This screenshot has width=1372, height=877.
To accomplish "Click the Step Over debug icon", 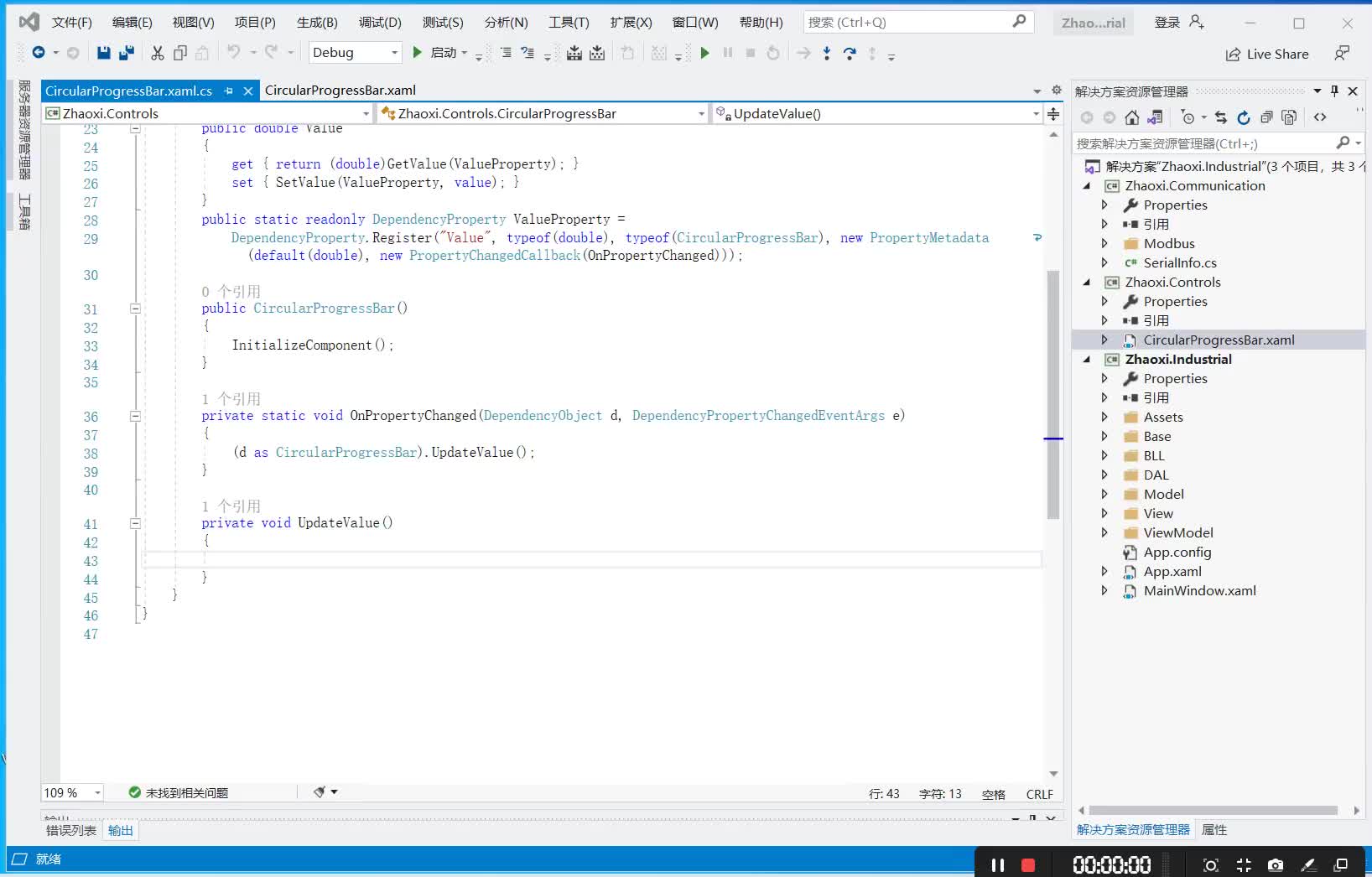I will click(x=850, y=53).
